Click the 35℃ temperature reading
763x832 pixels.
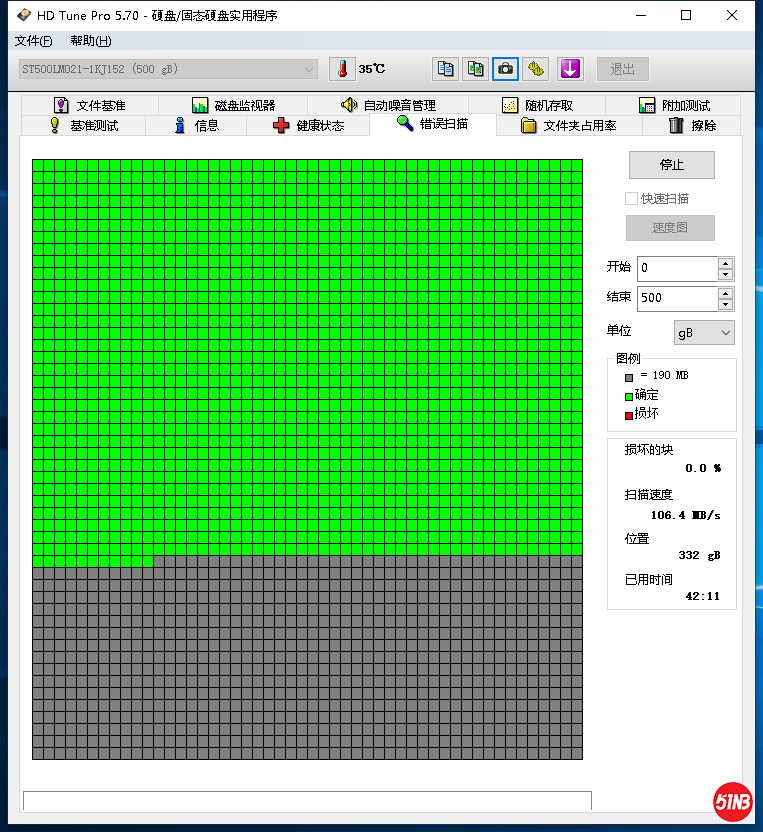point(371,69)
